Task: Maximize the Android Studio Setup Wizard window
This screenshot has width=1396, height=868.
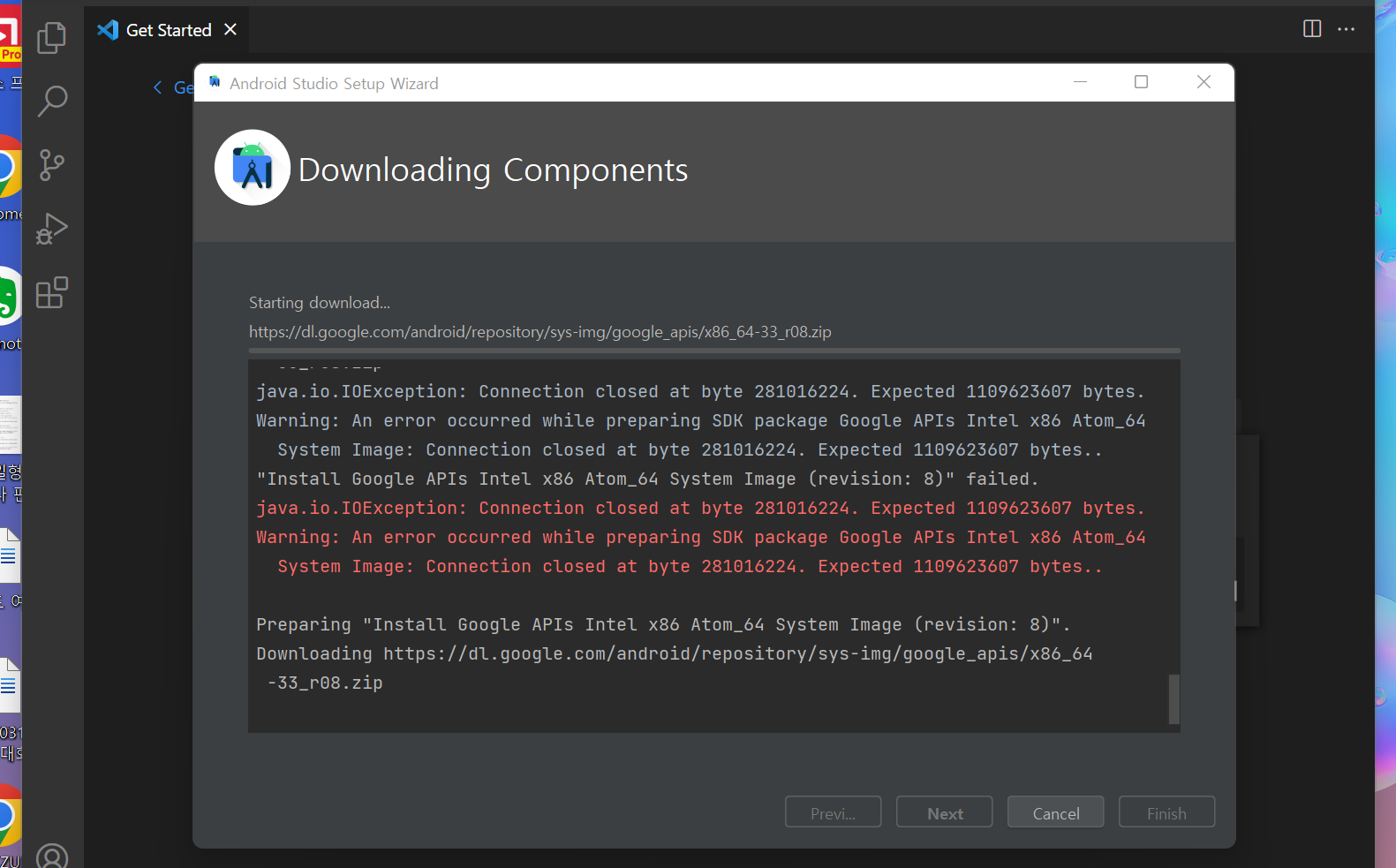Action: pyautogui.click(x=1141, y=82)
